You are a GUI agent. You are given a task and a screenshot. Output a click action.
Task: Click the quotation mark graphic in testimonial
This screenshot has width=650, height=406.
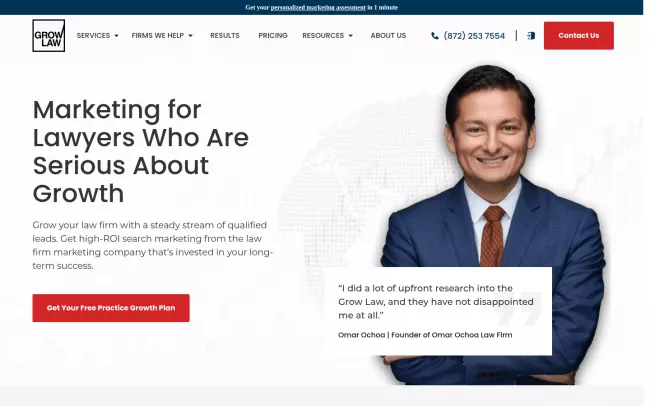click(522, 314)
